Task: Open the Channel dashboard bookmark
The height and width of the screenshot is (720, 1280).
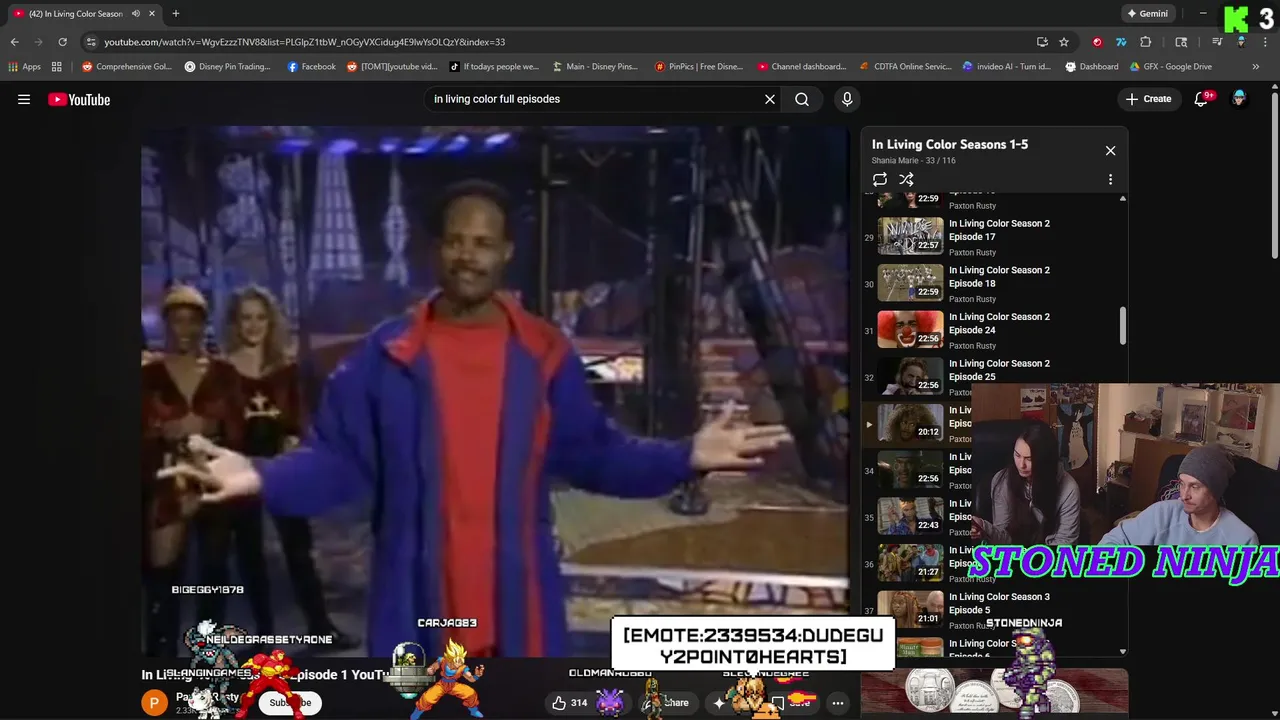Action: (802, 67)
